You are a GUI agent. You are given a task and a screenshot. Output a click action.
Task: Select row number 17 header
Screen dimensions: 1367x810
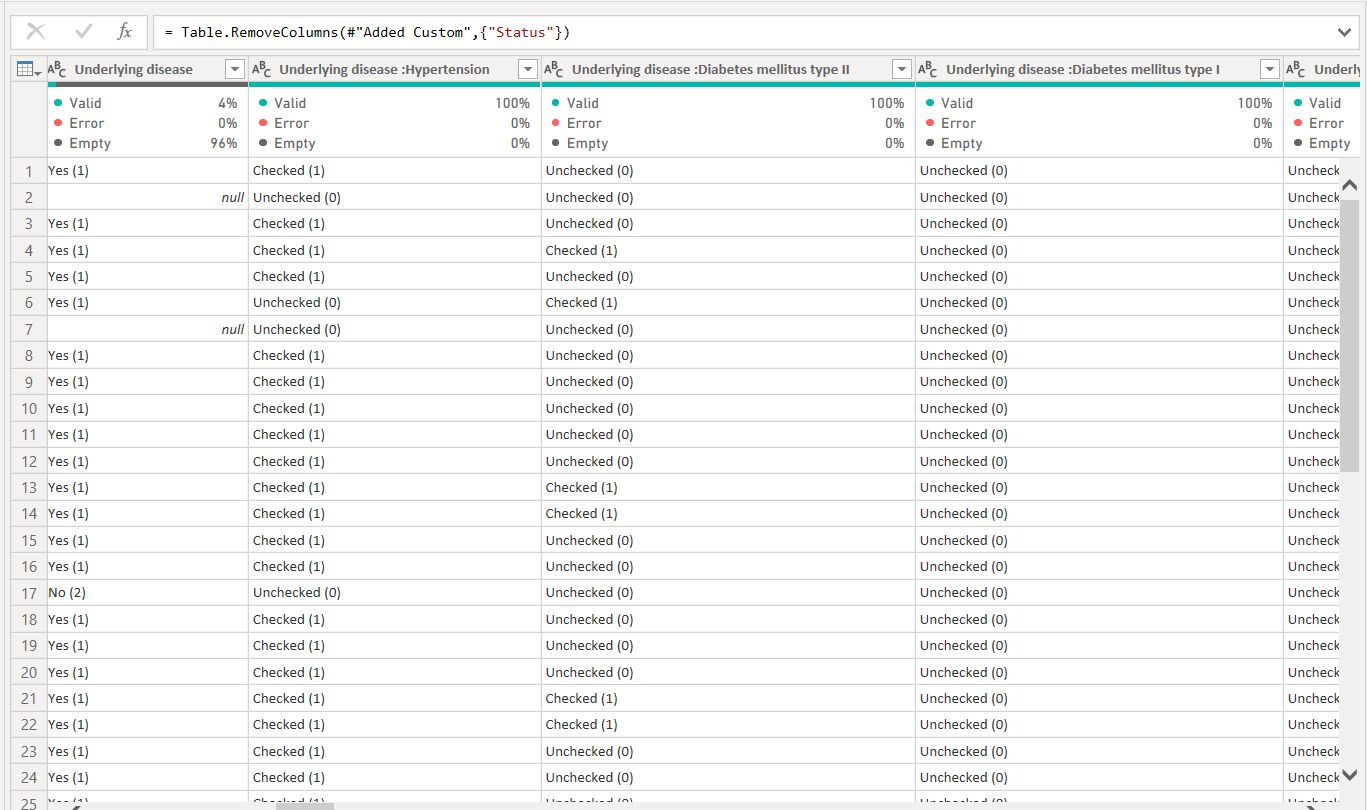pyautogui.click(x=29, y=592)
